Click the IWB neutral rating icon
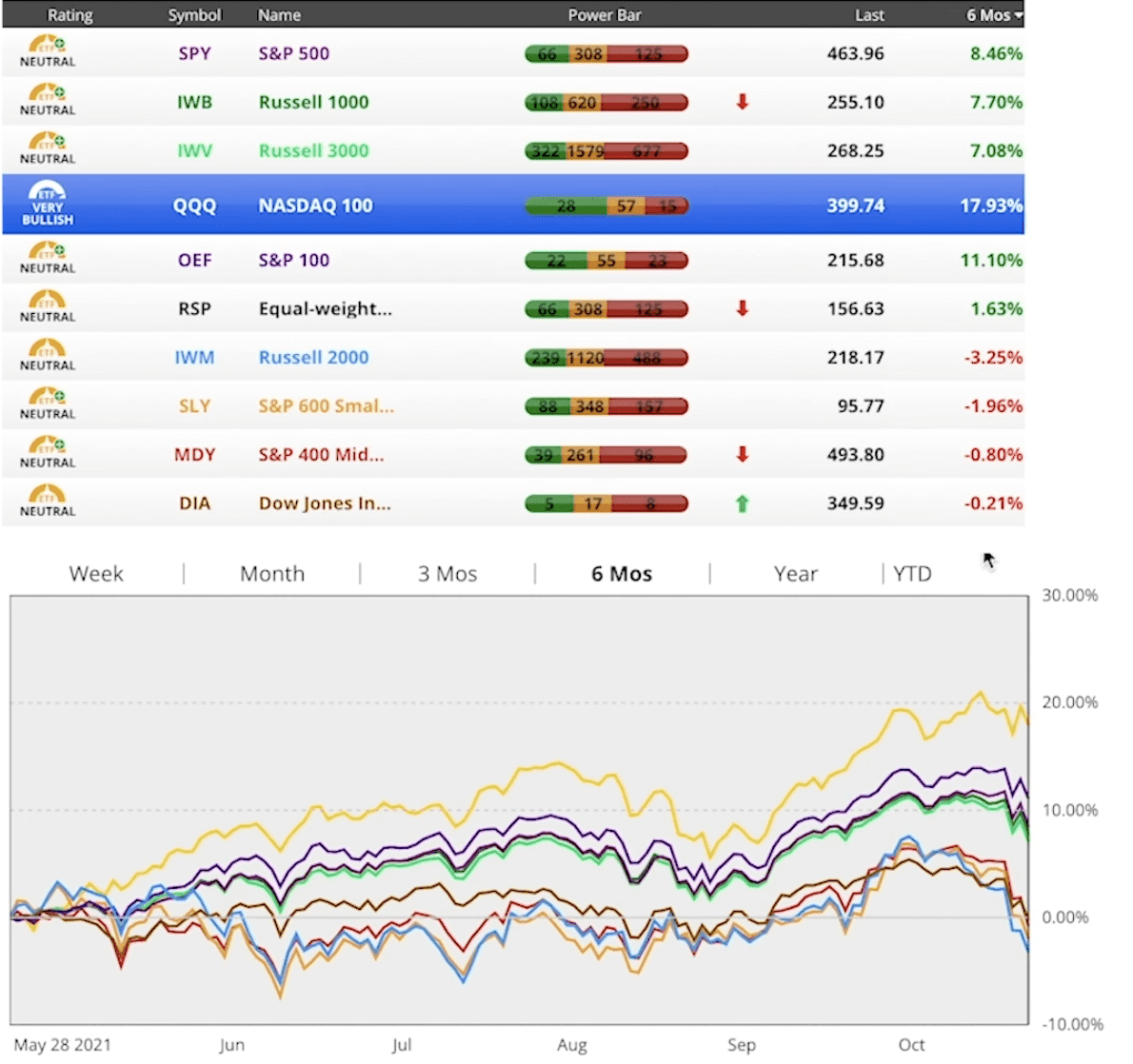1133x1064 pixels. 47,100
